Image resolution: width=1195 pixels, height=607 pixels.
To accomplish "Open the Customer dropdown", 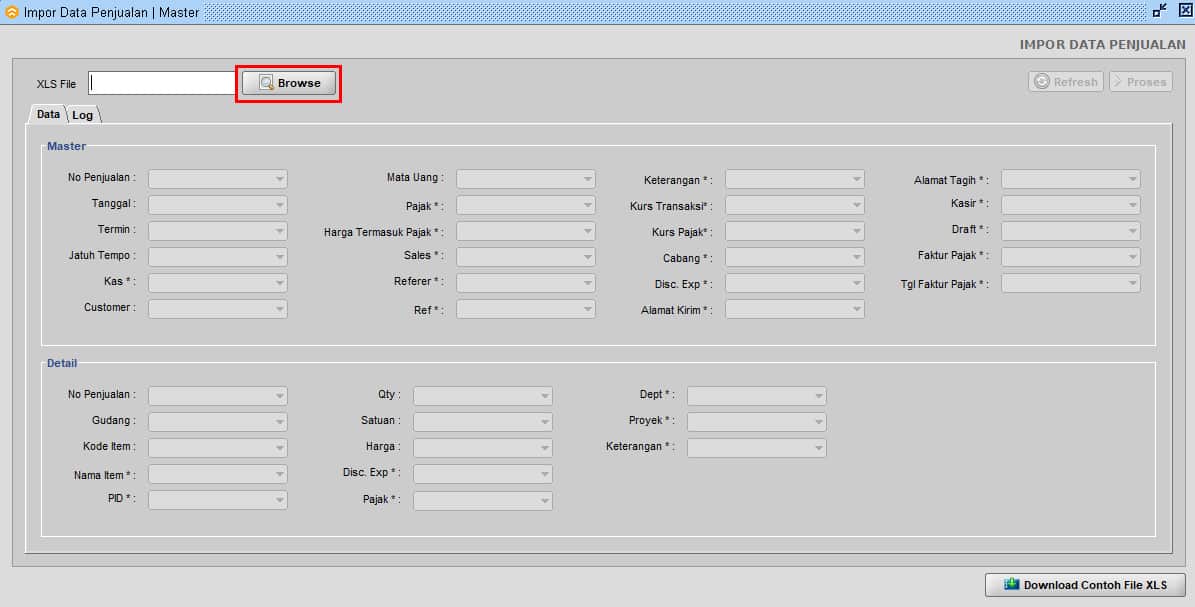I will [x=217, y=309].
